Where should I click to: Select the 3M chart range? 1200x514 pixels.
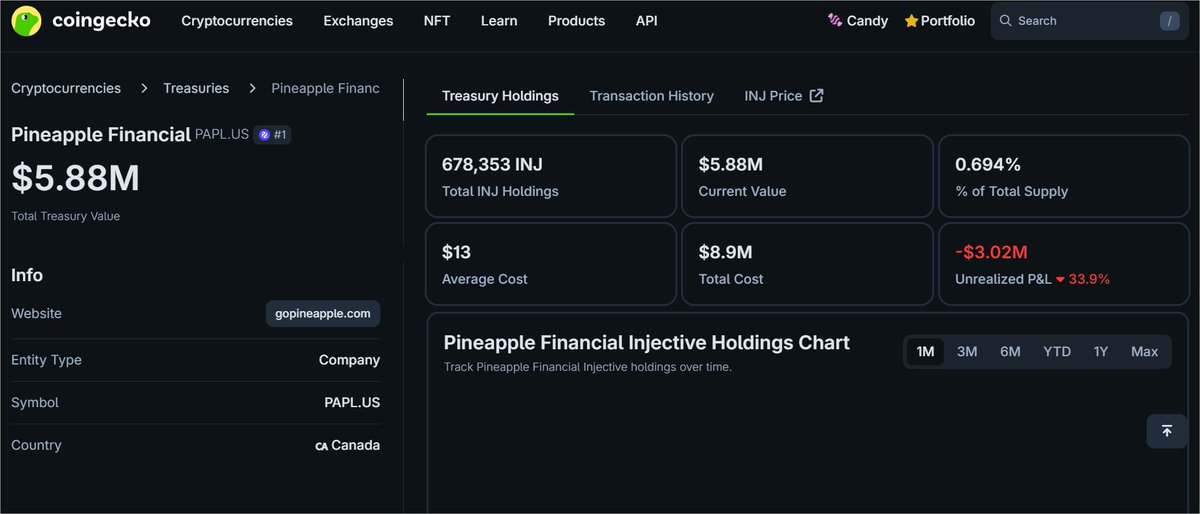pos(967,351)
